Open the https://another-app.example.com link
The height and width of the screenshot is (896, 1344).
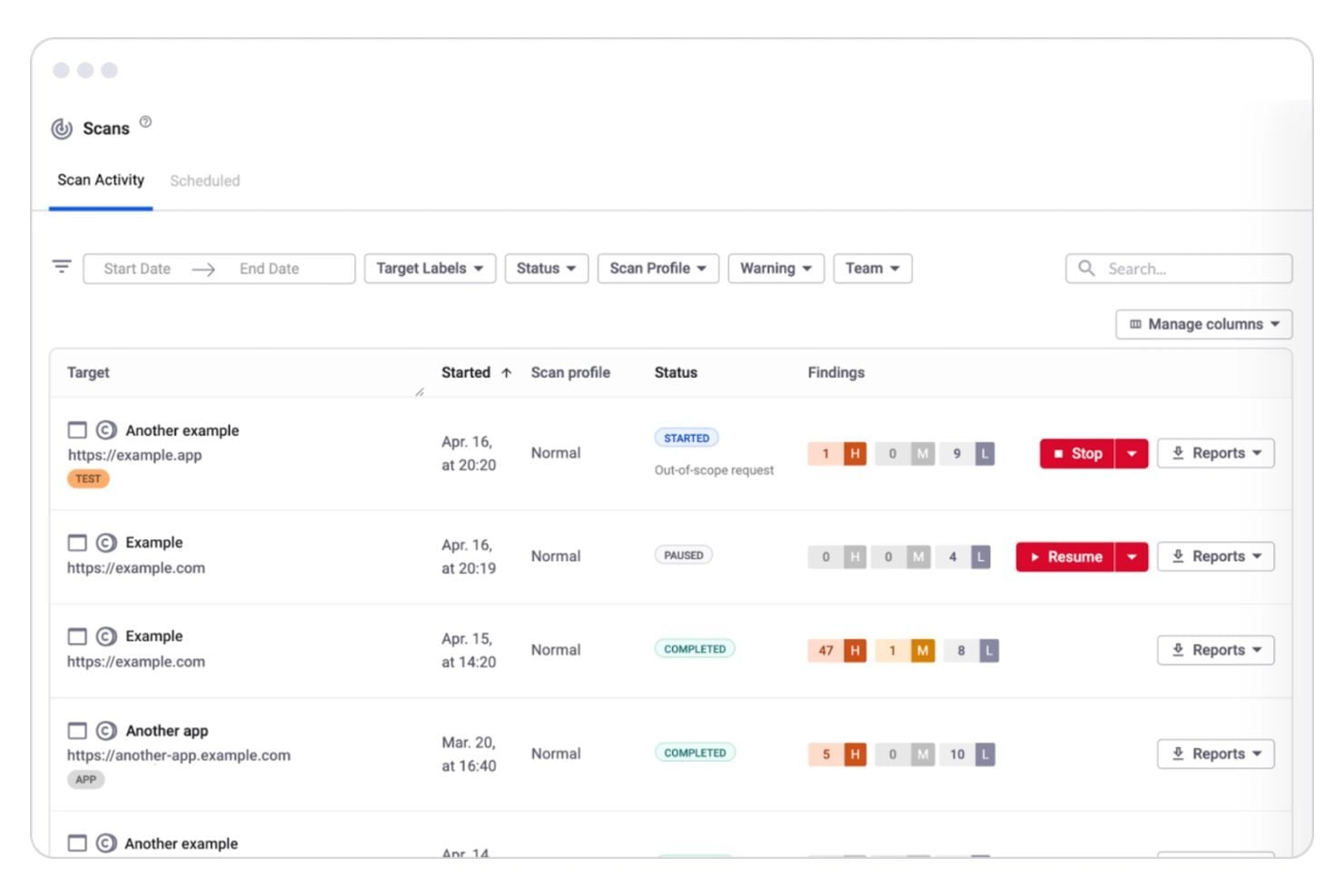[x=179, y=755]
